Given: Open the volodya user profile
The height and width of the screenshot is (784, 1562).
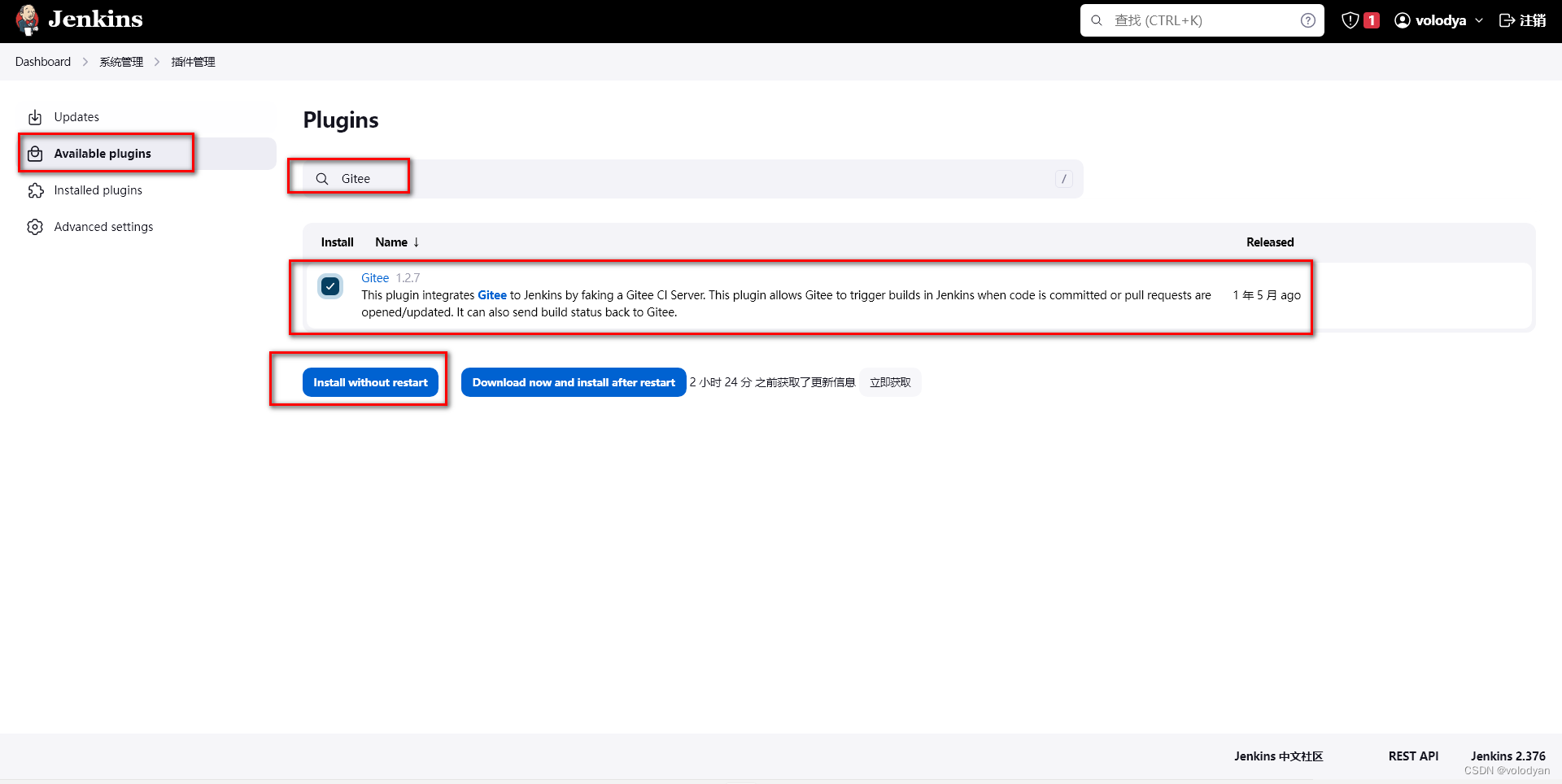Looking at the screenshot, I should [1440, 20].
